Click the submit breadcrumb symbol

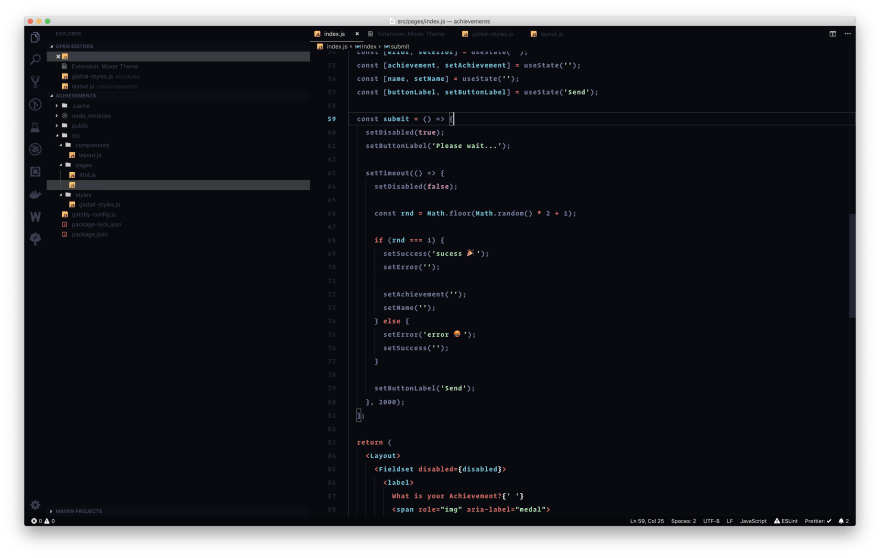click(x=397, y=47)
